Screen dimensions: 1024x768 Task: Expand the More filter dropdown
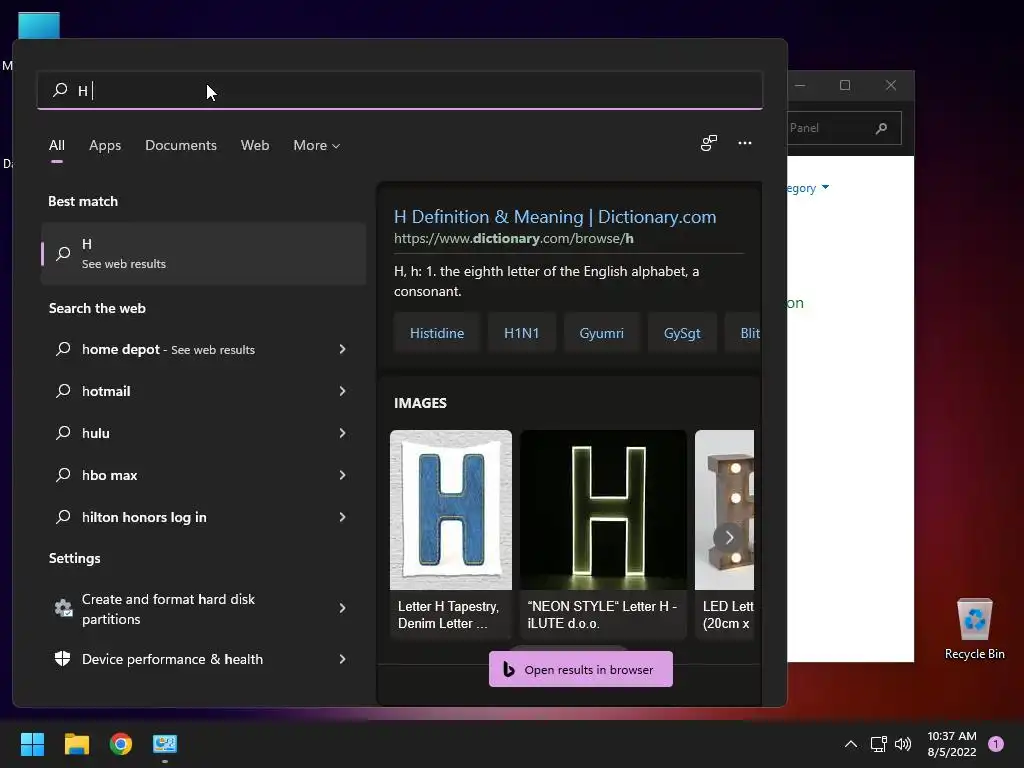[x=317, y=145]
